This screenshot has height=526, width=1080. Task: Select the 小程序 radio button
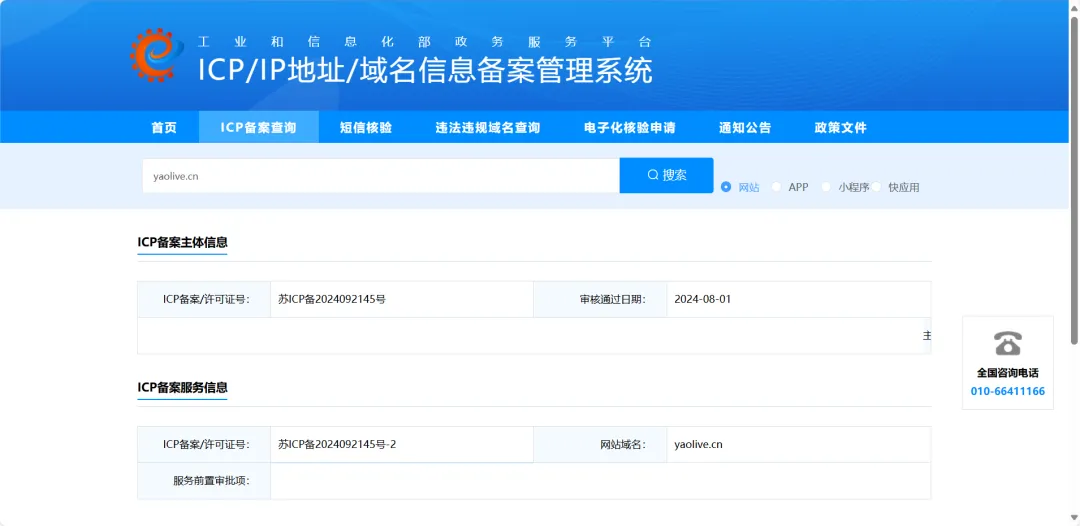point(826,187)
